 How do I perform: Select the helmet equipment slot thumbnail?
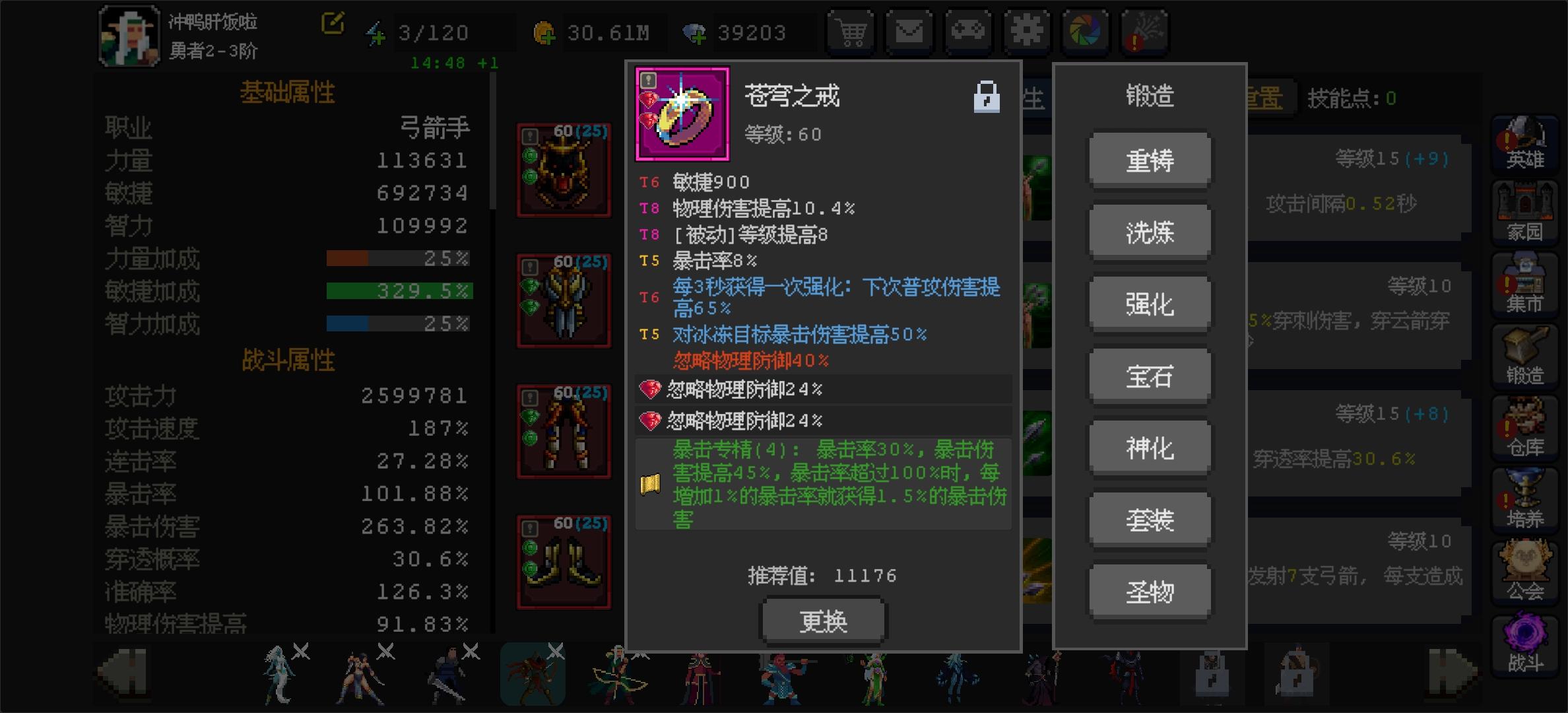coord(564,170)
